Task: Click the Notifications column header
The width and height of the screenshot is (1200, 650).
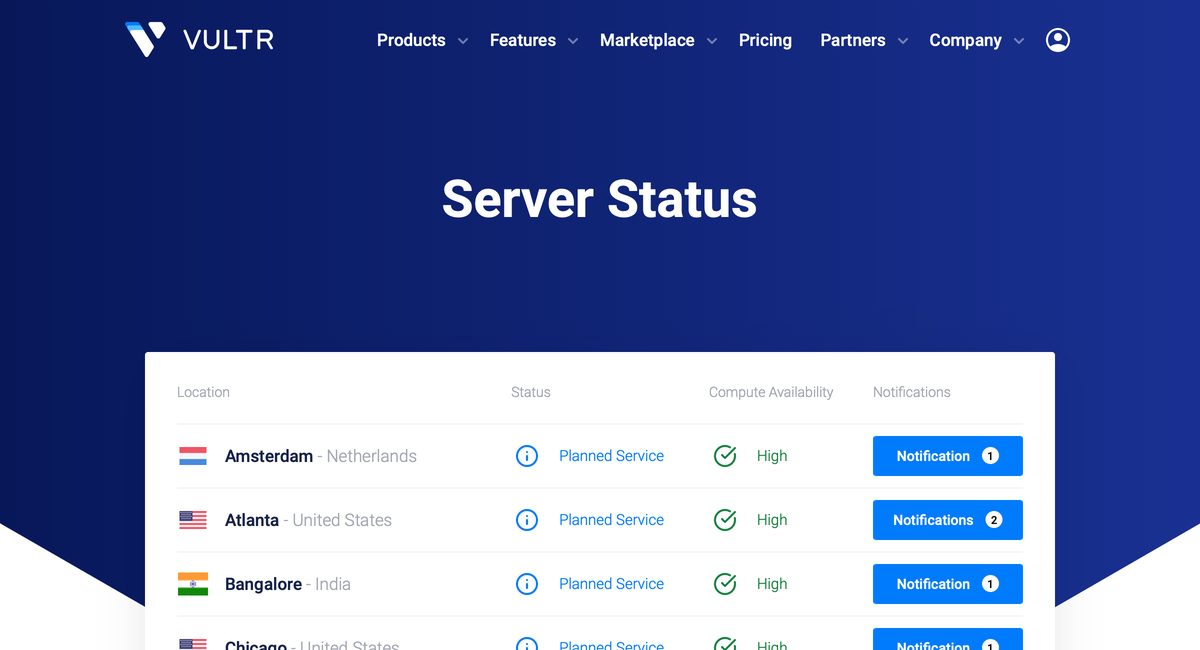Action: (x=912, y=392)
